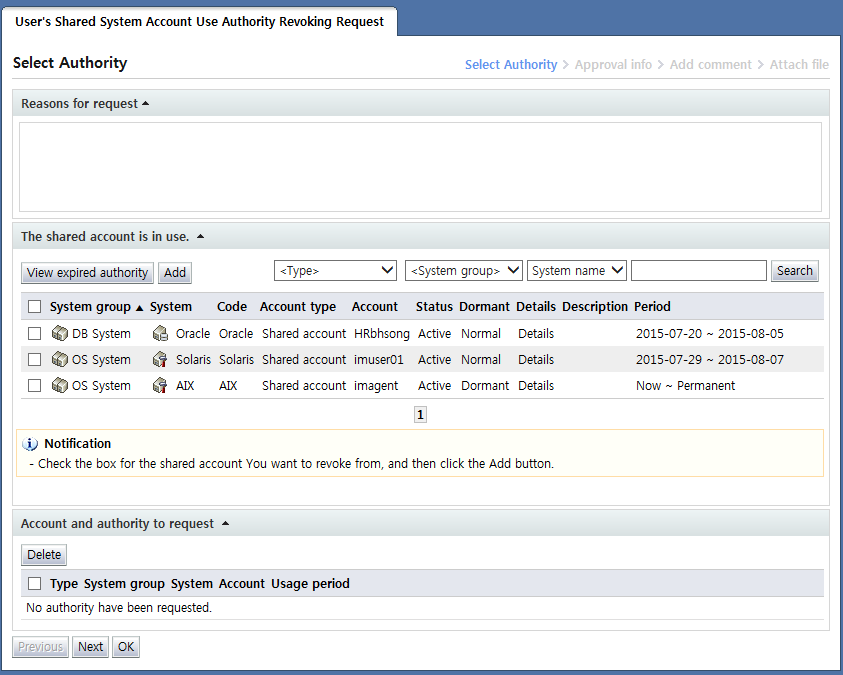
Task: Click the DB System group icon
Action: point(60,334)
